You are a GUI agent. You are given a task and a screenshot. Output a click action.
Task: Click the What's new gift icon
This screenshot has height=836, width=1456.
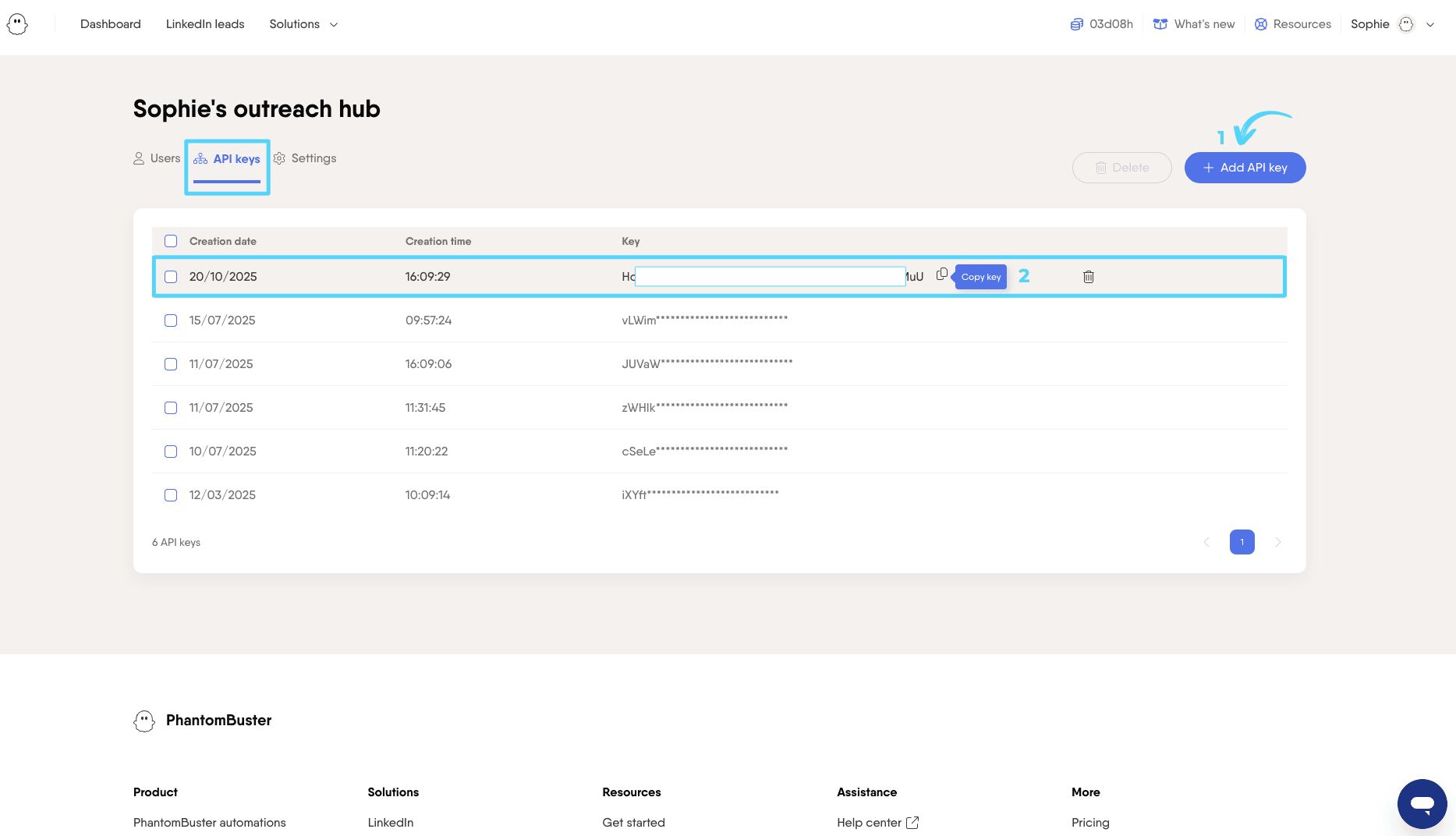(x=1160, y=24)
